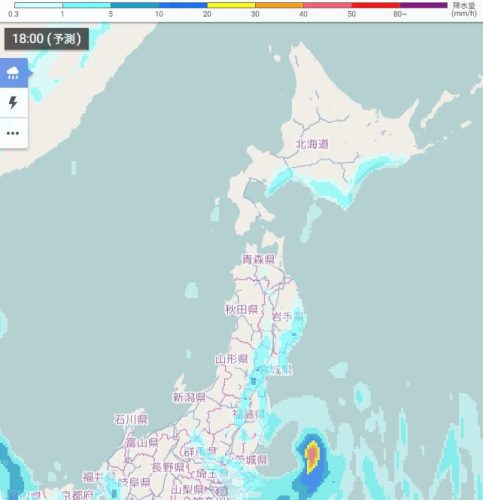
Task: Click the 岐阜県 prefecture label
Action: coord(134,482)
